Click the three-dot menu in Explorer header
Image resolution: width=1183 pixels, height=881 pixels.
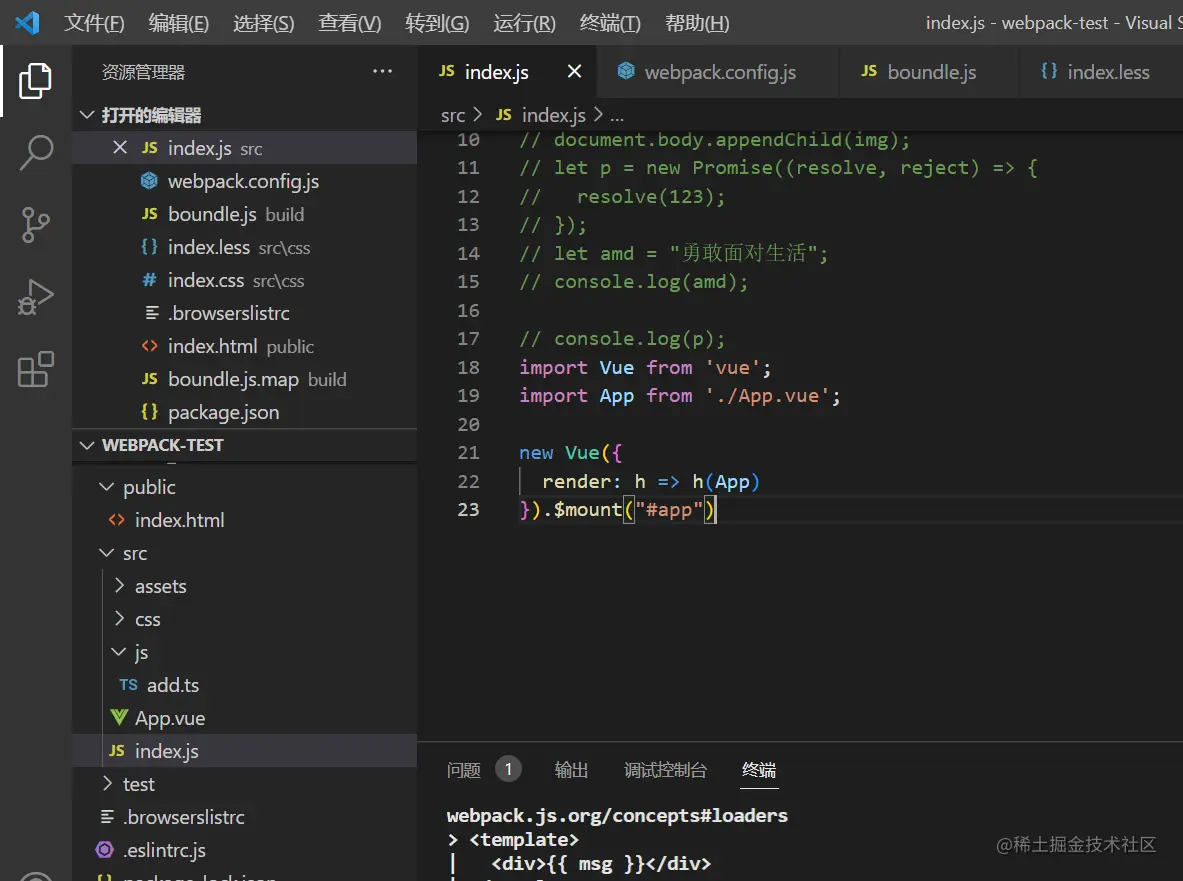tap(382, 72)
